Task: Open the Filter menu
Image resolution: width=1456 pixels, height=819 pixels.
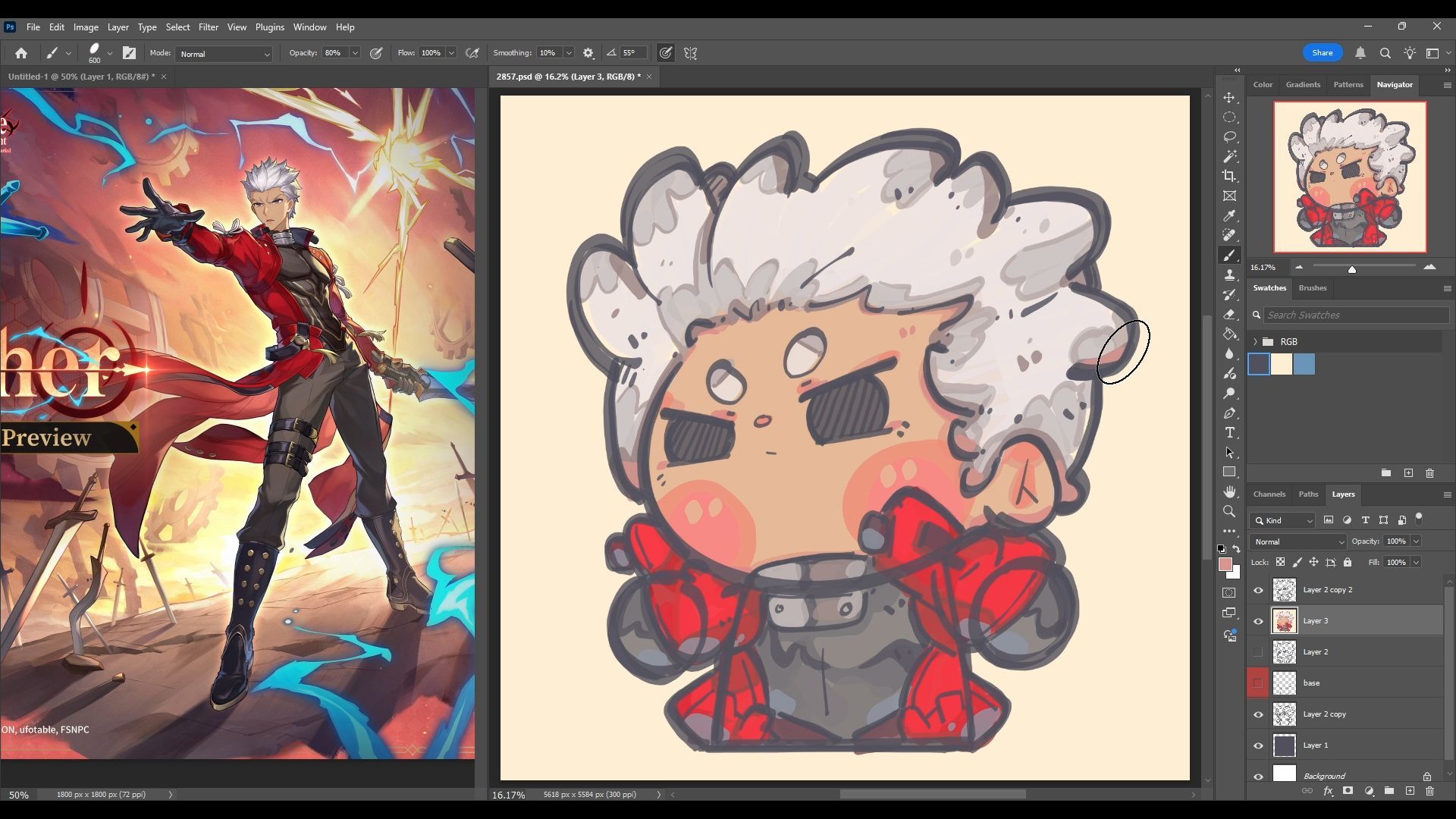Action: click(x=208, y=27)
